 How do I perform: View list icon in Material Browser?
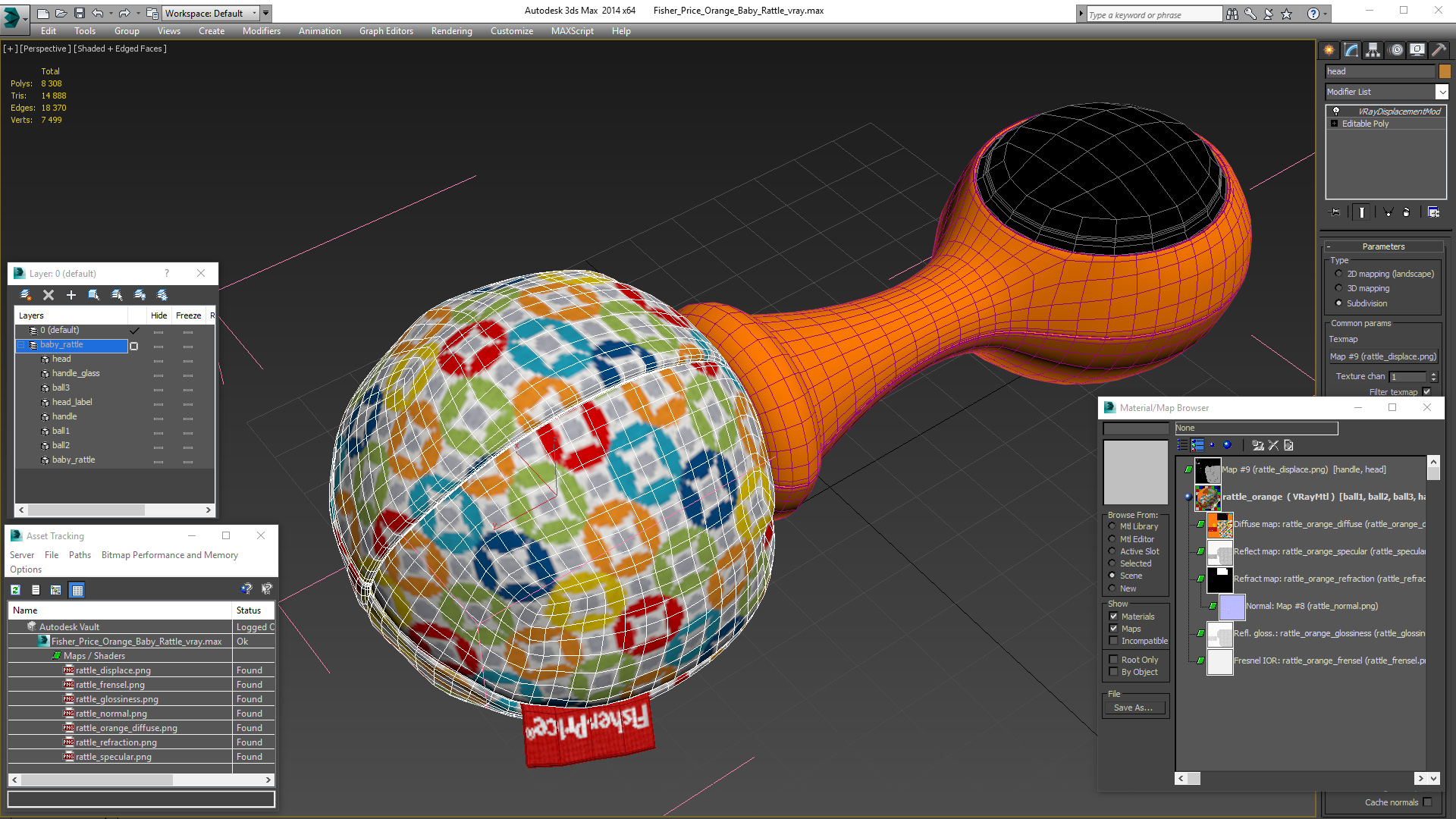pos(1183,445)
